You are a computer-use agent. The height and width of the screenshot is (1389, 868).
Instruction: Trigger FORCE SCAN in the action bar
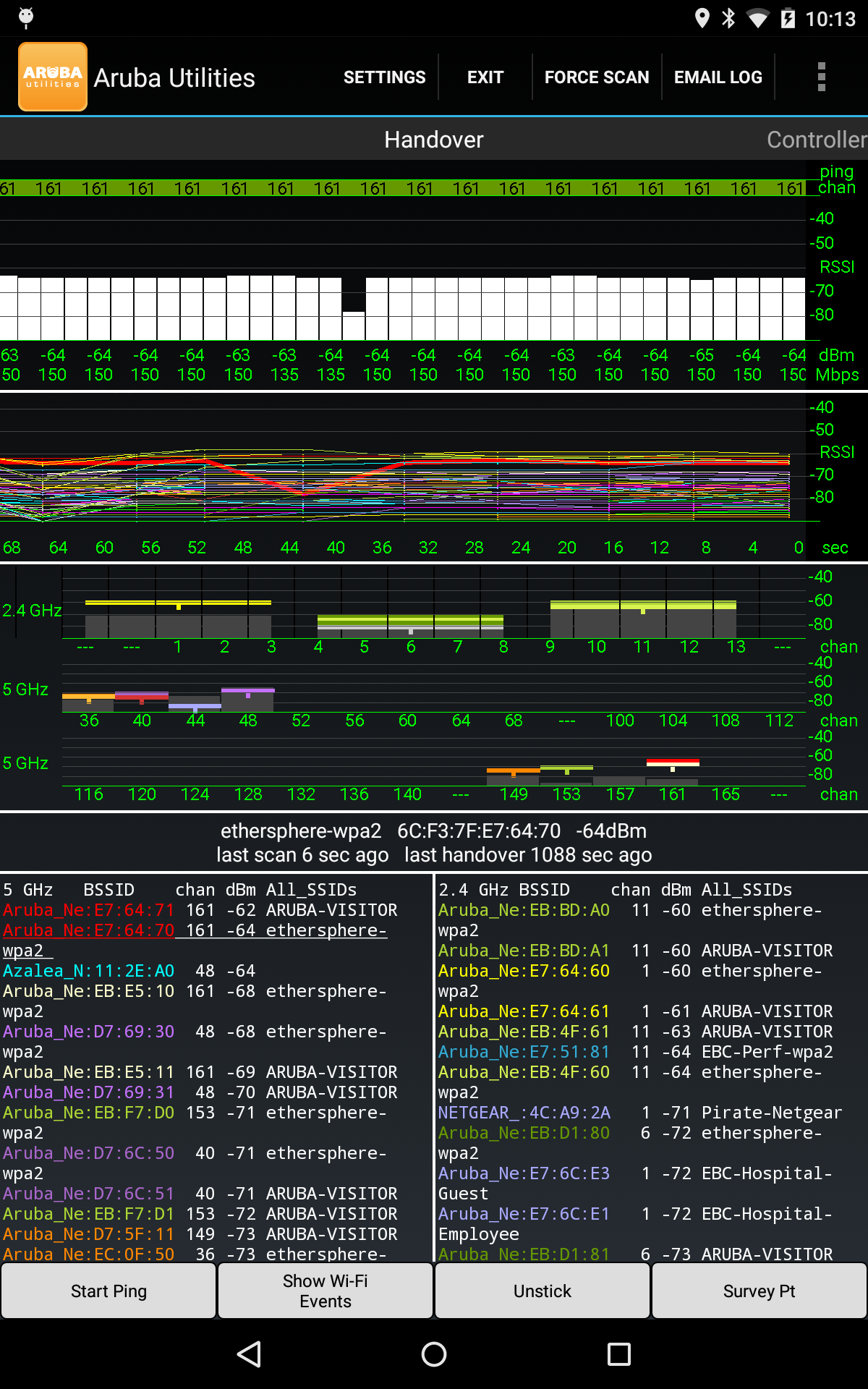[597, 77]
